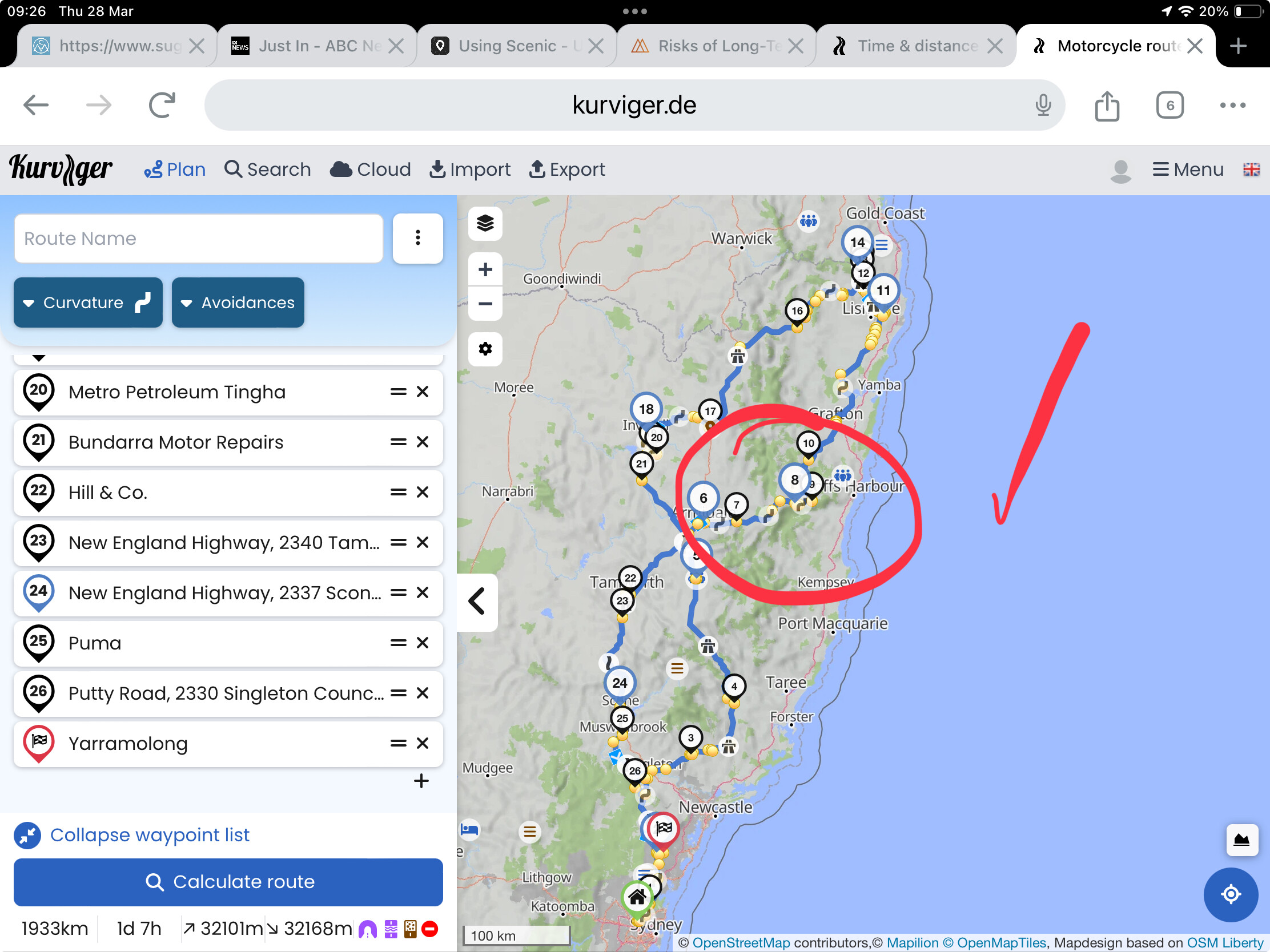Switch language using the flag icon

(1251, 170)
